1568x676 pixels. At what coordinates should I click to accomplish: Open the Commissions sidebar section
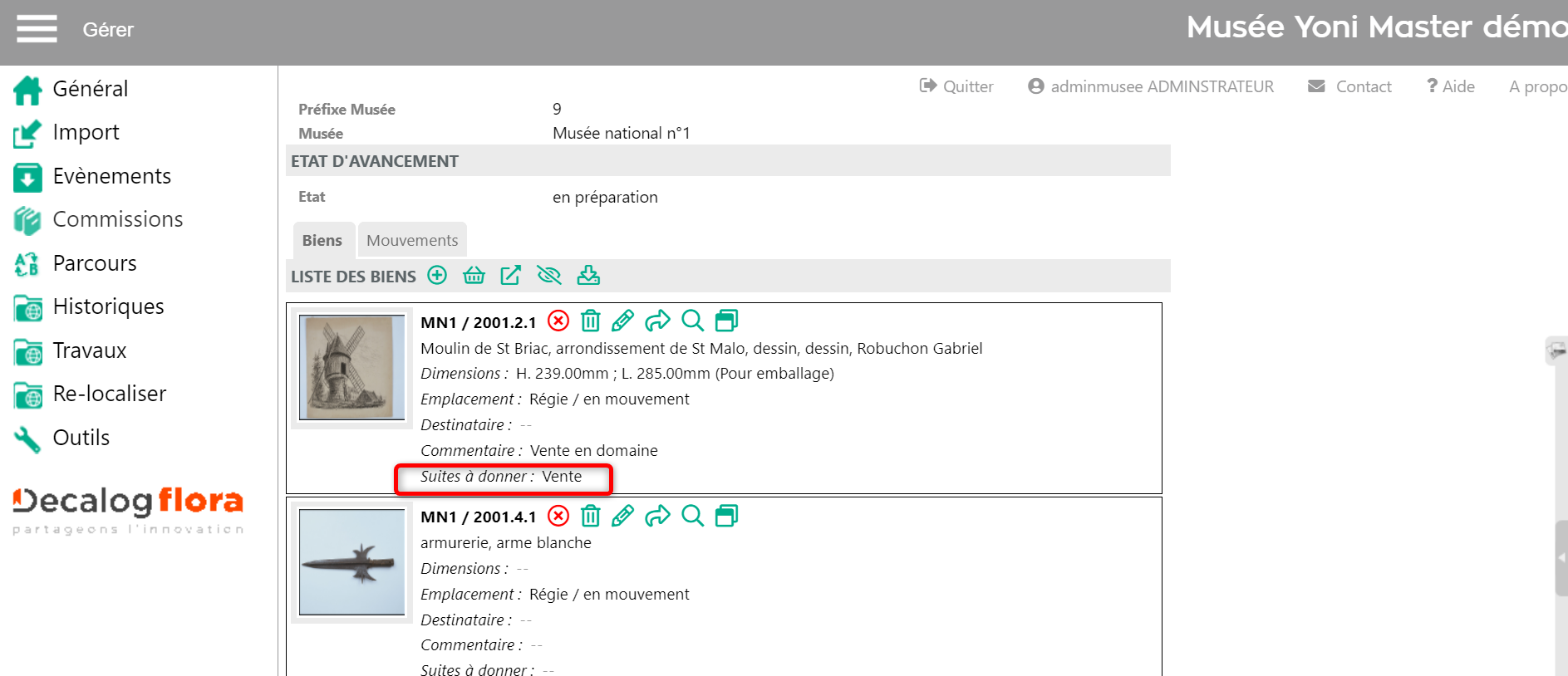[x=117, y=219]
